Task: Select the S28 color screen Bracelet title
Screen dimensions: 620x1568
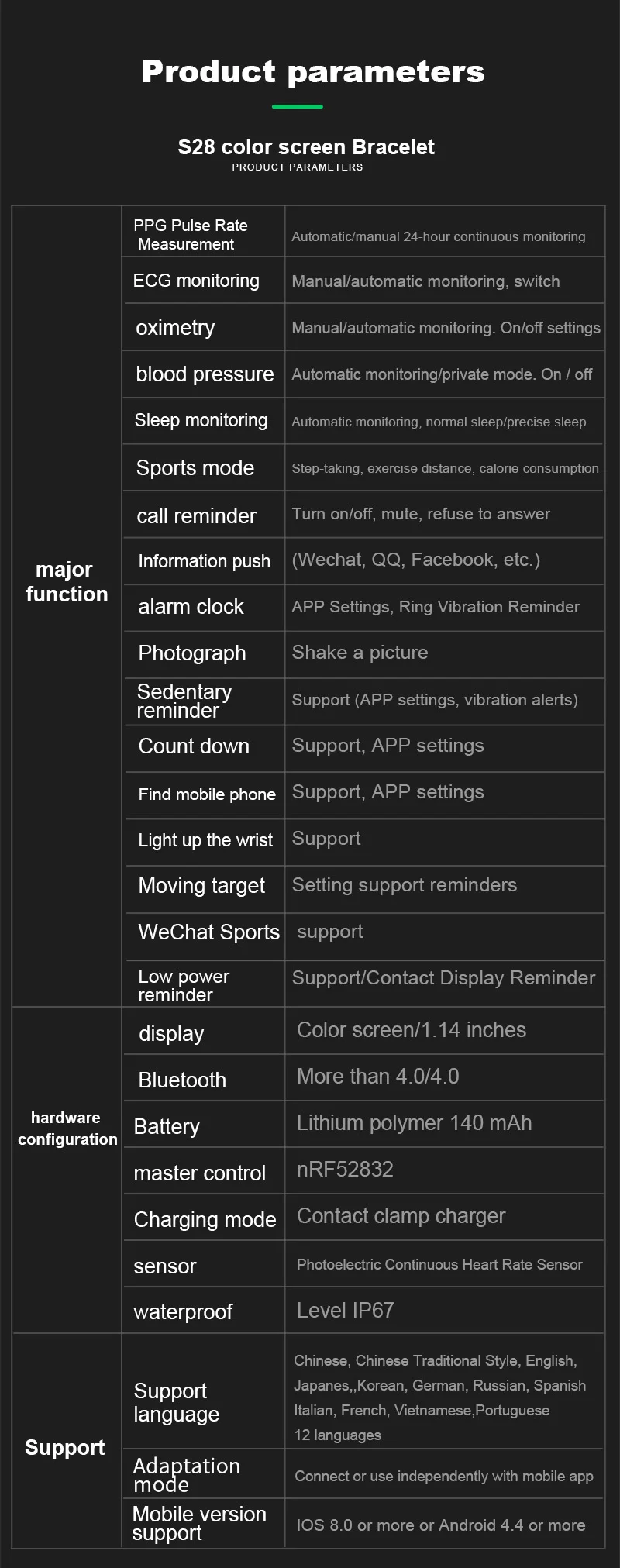Action: (306, 146)
